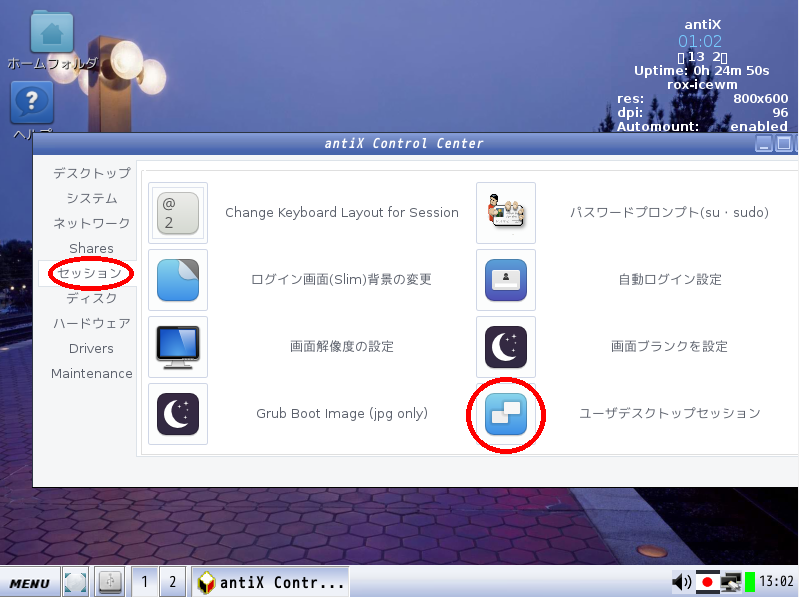Select the ネットワーク tab
The image size is (799, 597).
pos(92,223)
